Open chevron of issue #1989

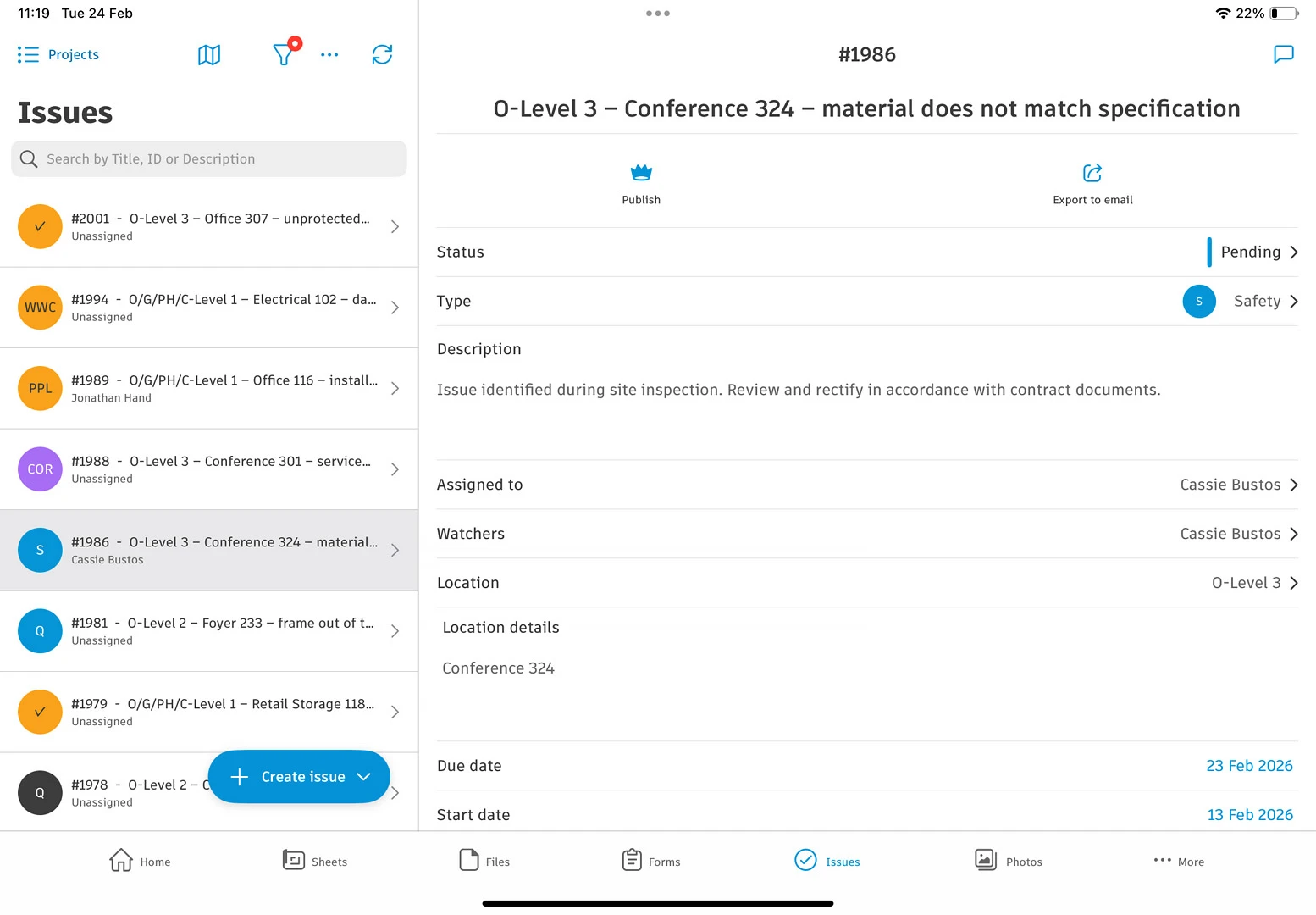coord(395,388)
